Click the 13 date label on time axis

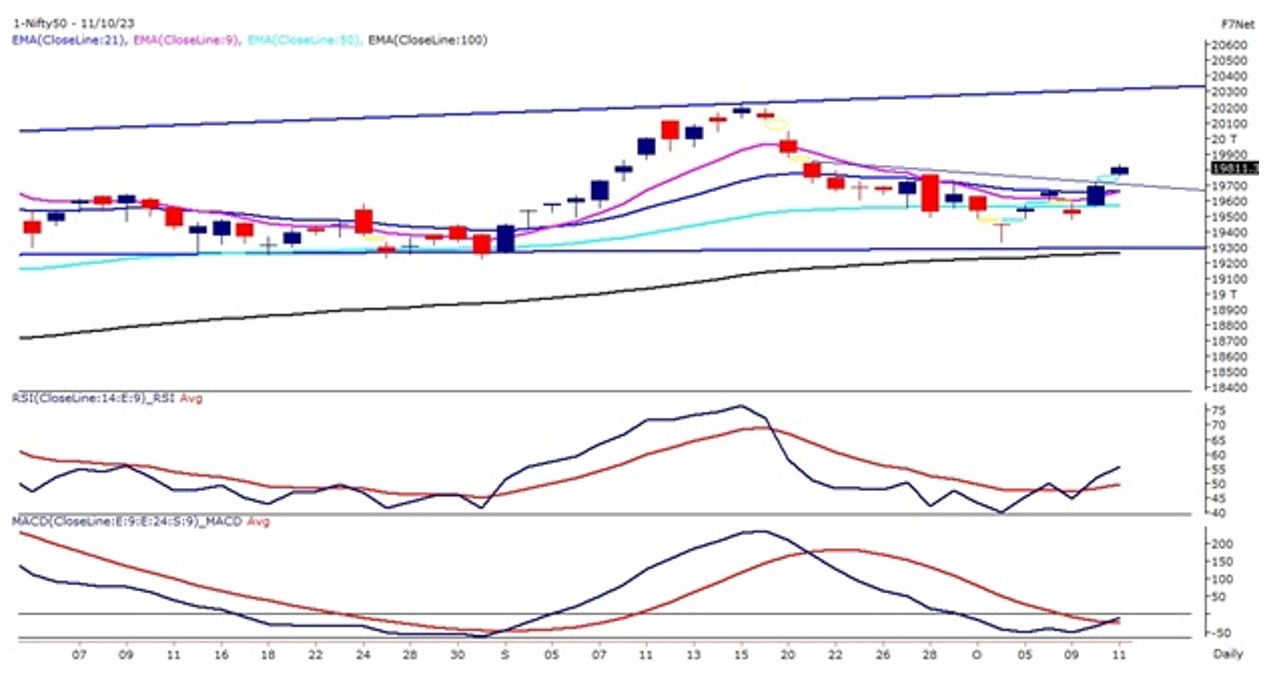(693, 653)
